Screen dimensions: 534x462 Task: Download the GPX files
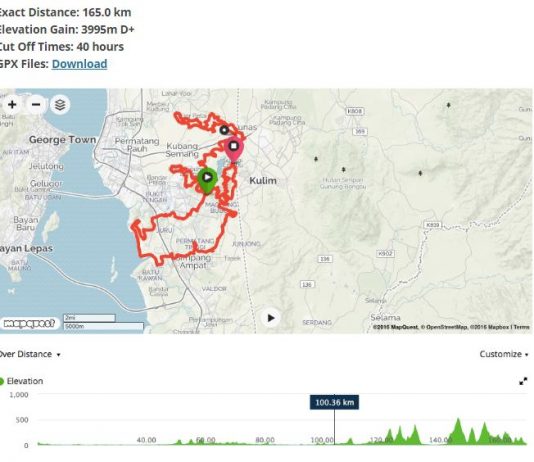(79, 64)
